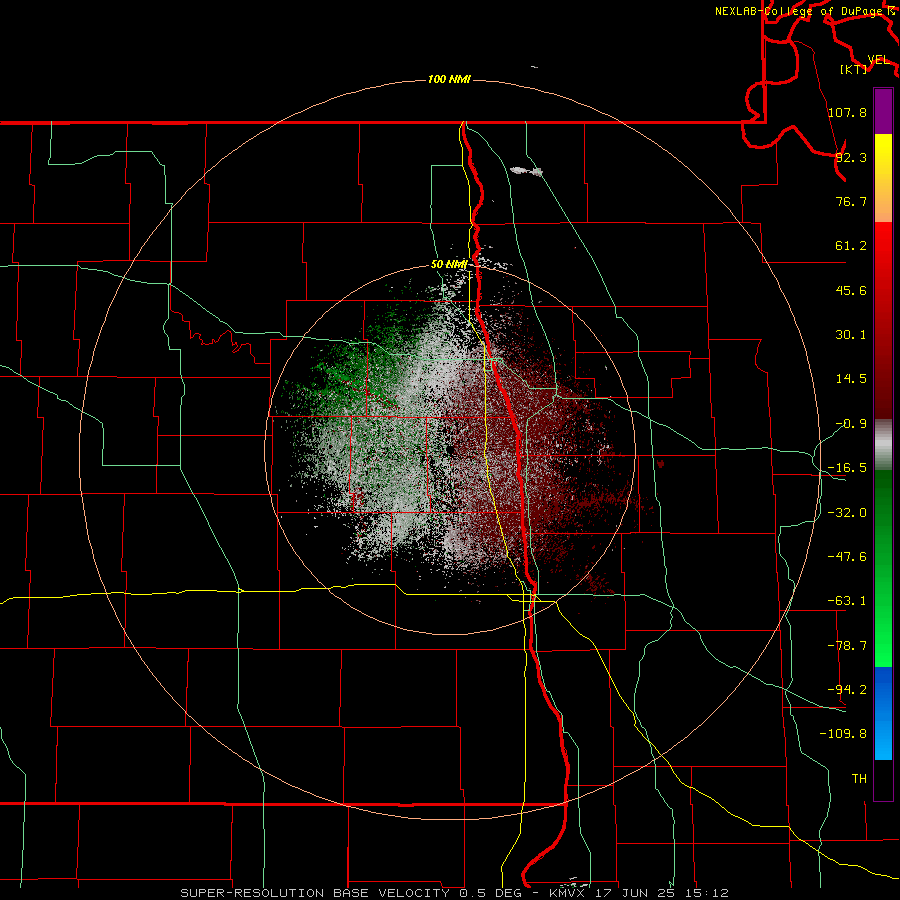Click the -94.2 scale value
The image size is (900, 900).
pos(847,689)
